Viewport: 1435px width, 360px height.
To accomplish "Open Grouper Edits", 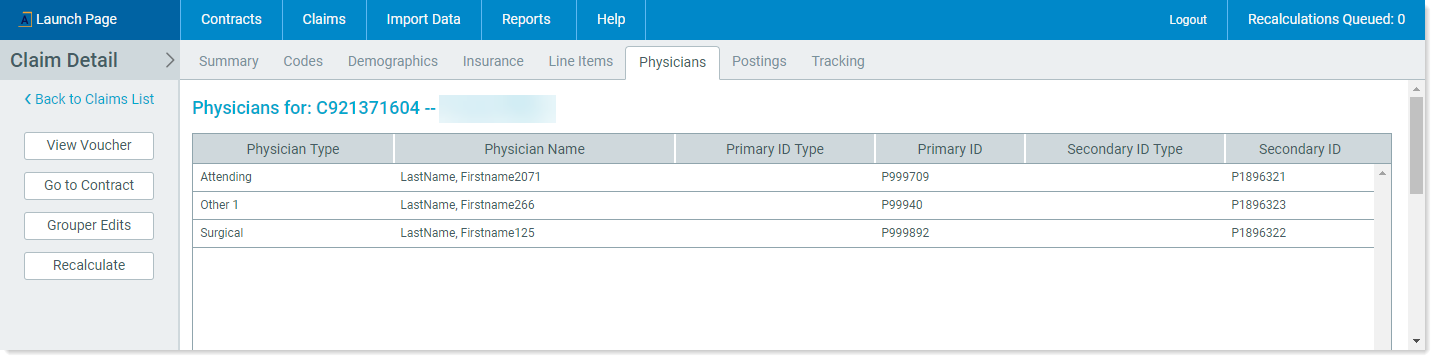I will point(89,225).
